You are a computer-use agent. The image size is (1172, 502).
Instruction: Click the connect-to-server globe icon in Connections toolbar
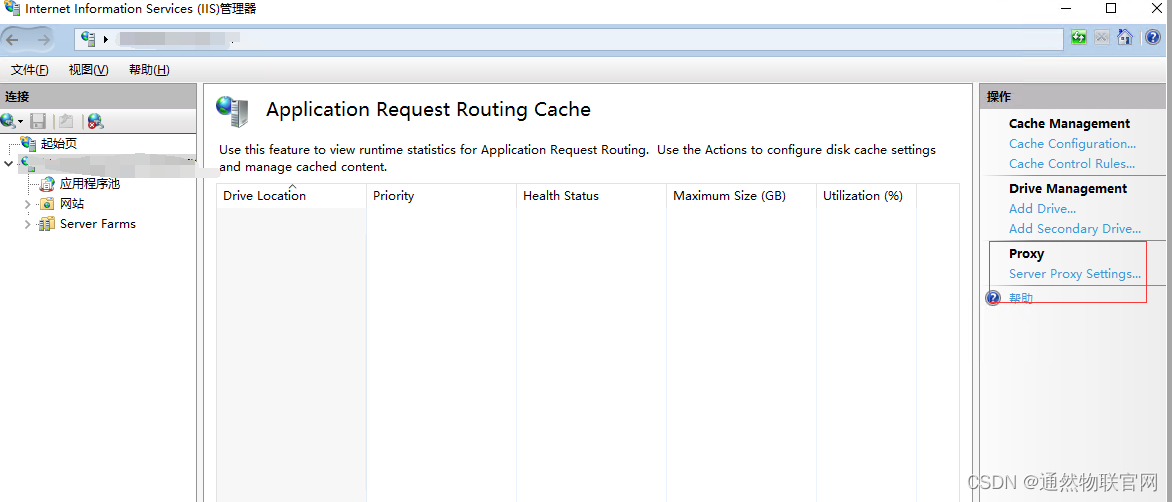[x=8, y=120]
